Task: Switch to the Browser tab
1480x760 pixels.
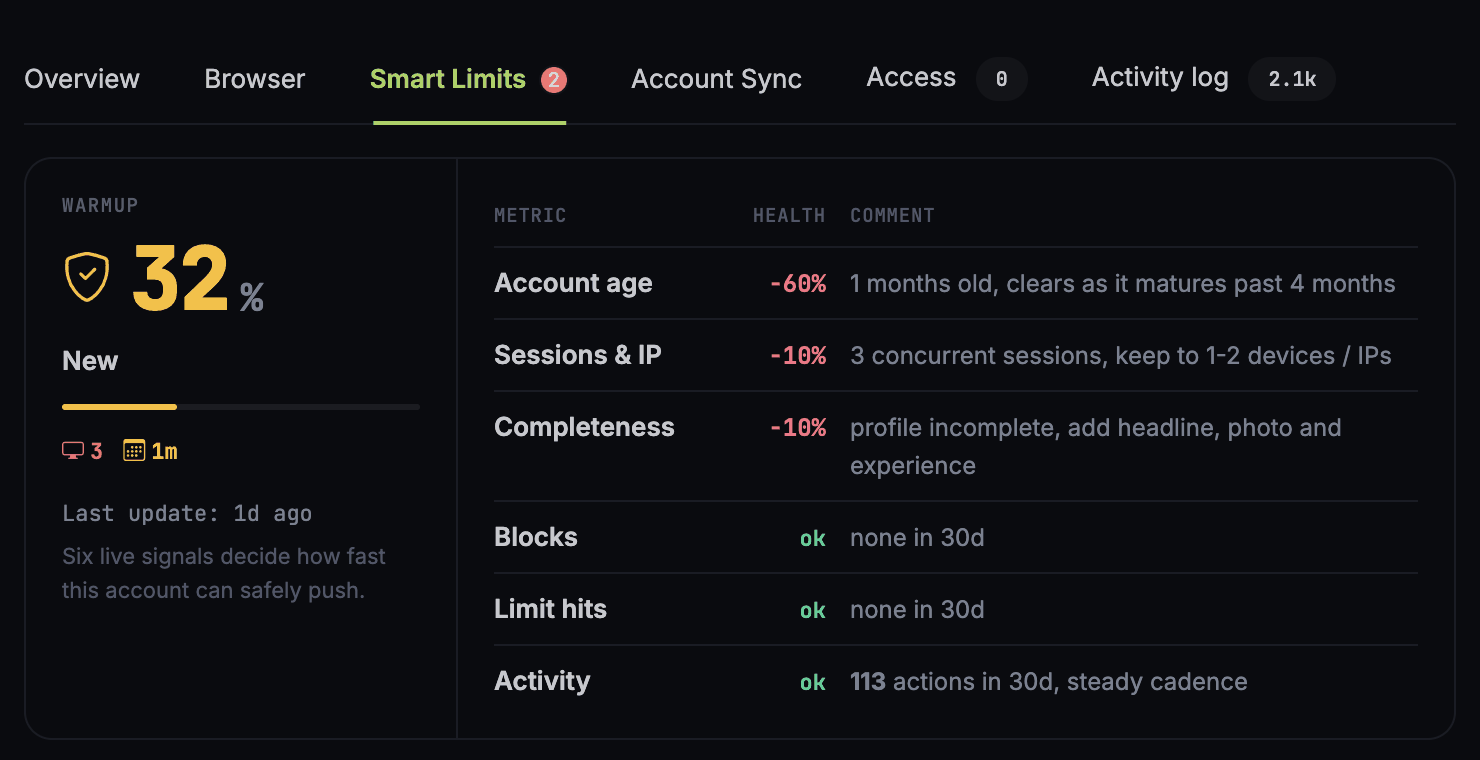Action: coord(255,79)
